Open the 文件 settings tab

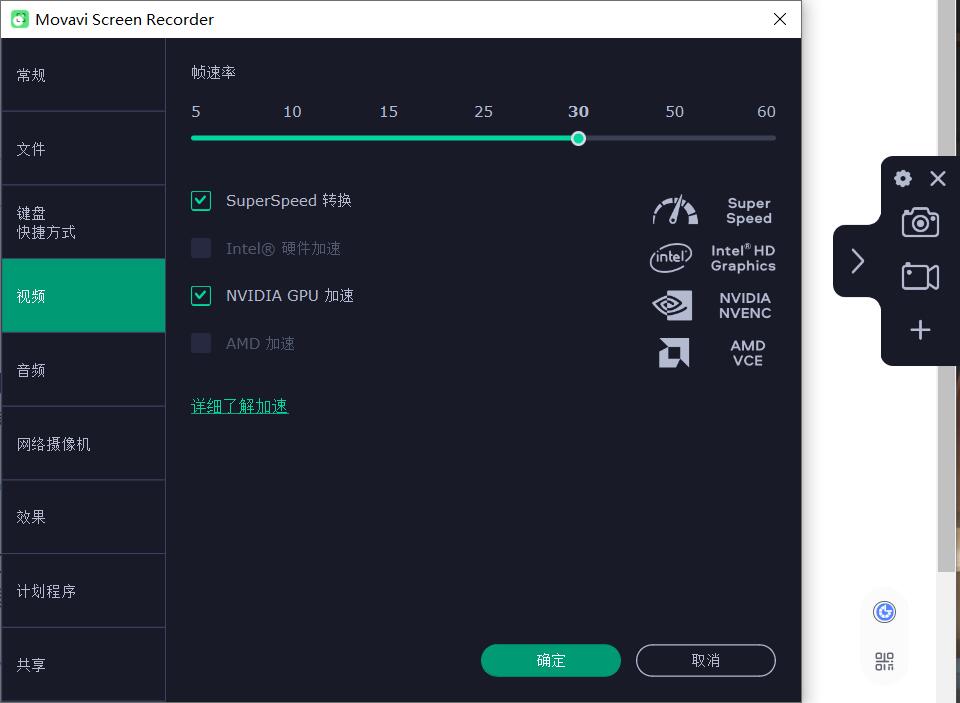[83, 149]
